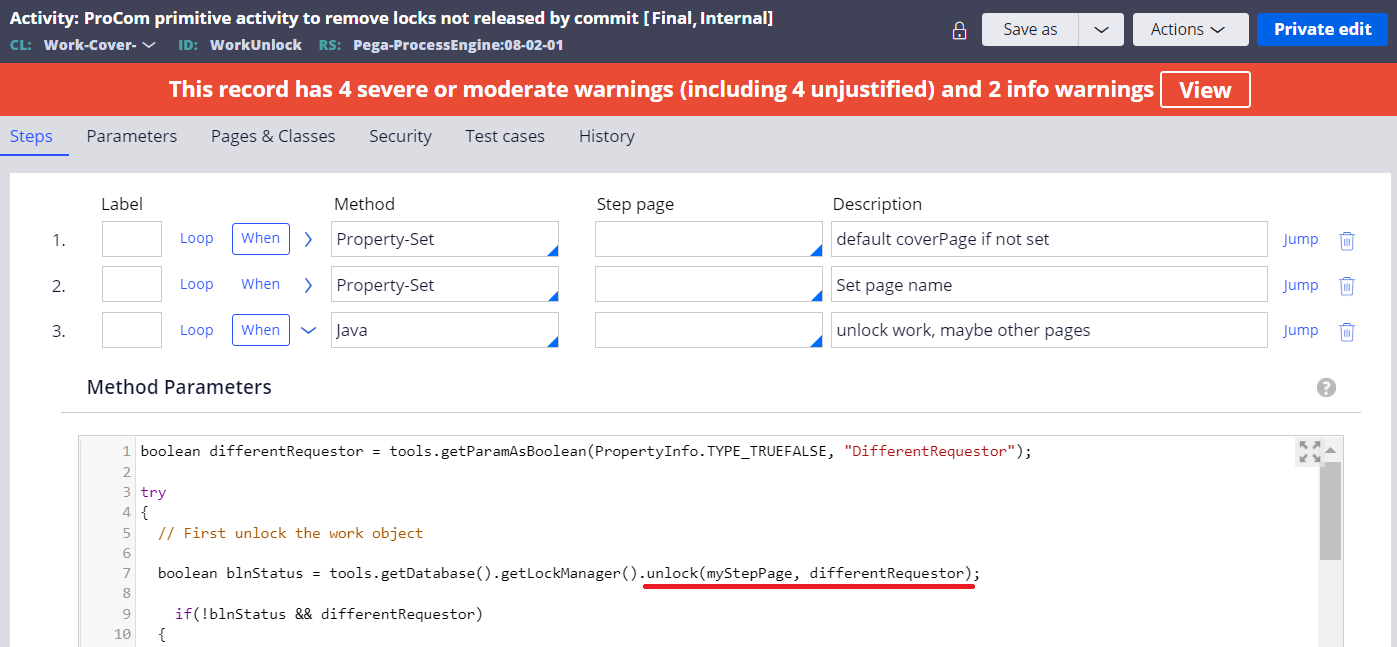This screenshot has width=1397, height=647.
Task: Delete step 1 using trash icon
Action: tap(1347, 240)
